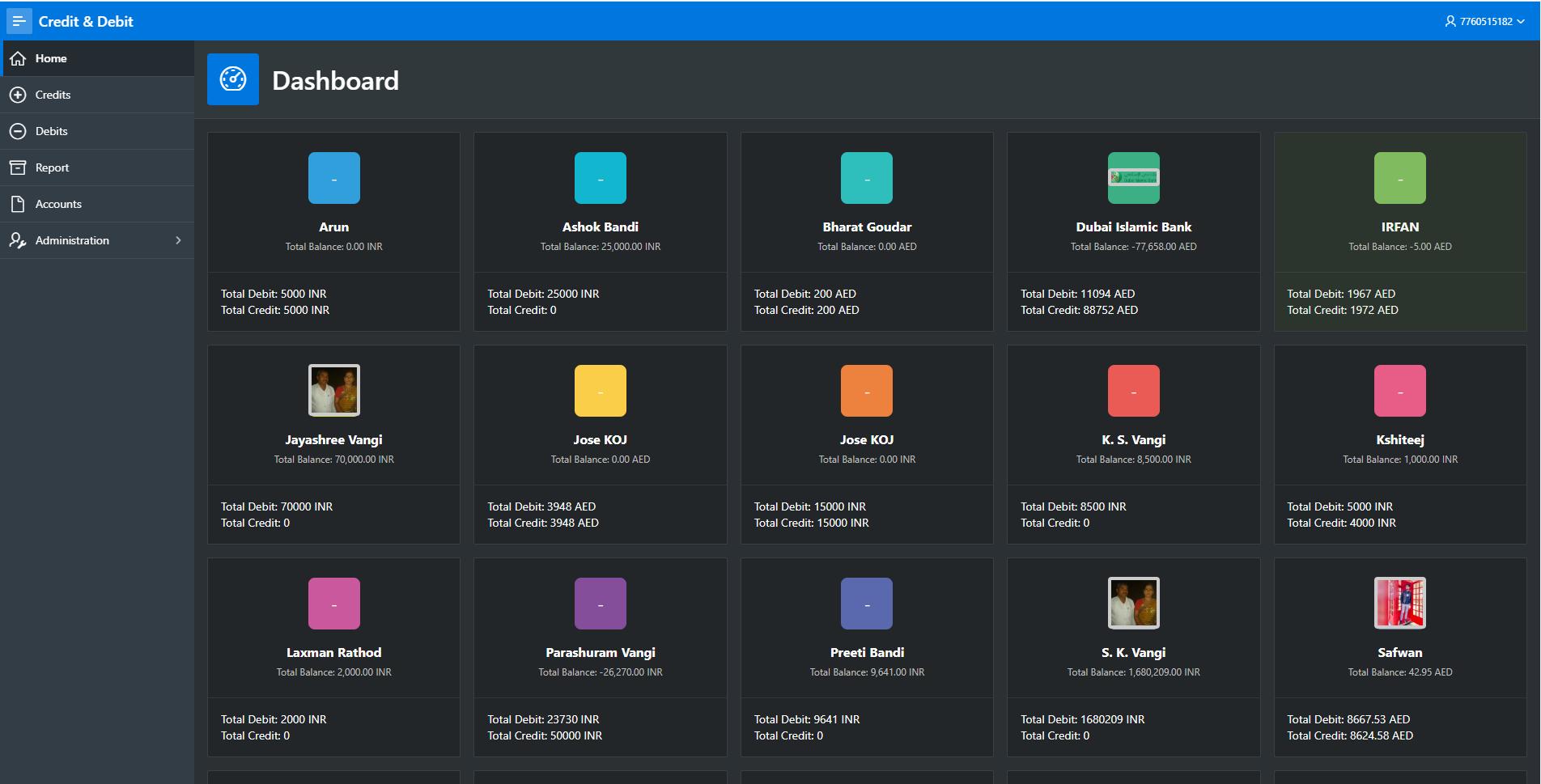Click 'Total Debit: 8667.53 AED' text
This screenshot has width=1541, height=784.
pyautogui.click(x=1348, y=719)
